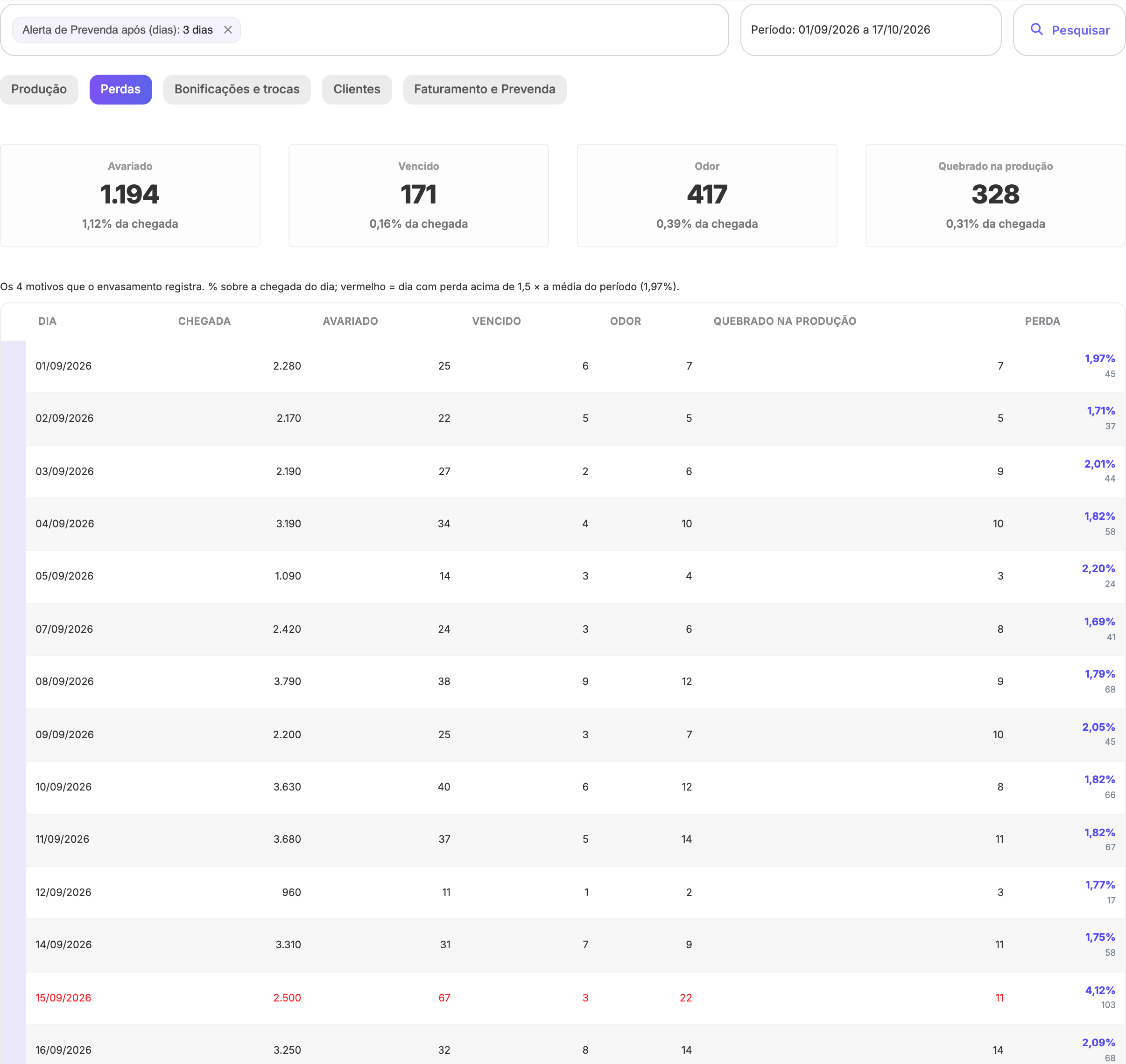Click the Pesquisar button
This screenshot has height=1064, width=1126.
click(x=1069, y=30)
